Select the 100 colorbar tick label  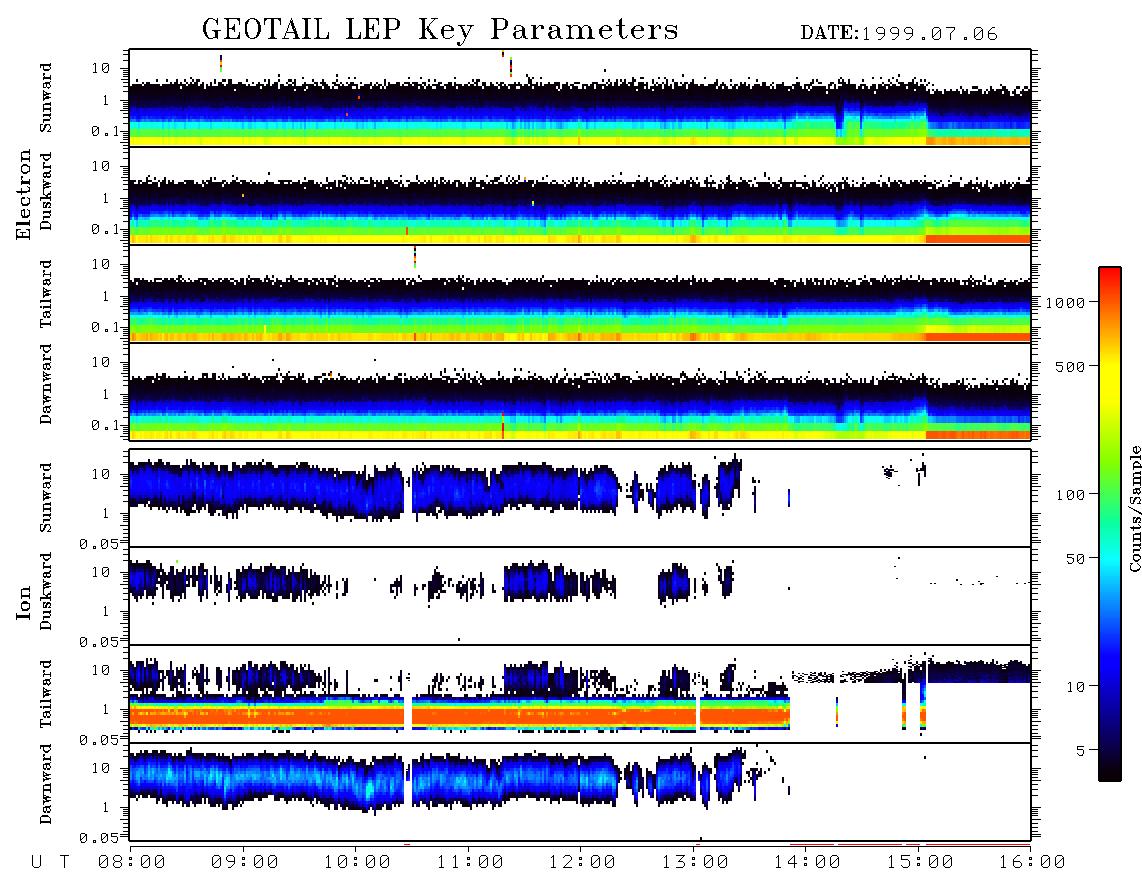pos(1070,495)
